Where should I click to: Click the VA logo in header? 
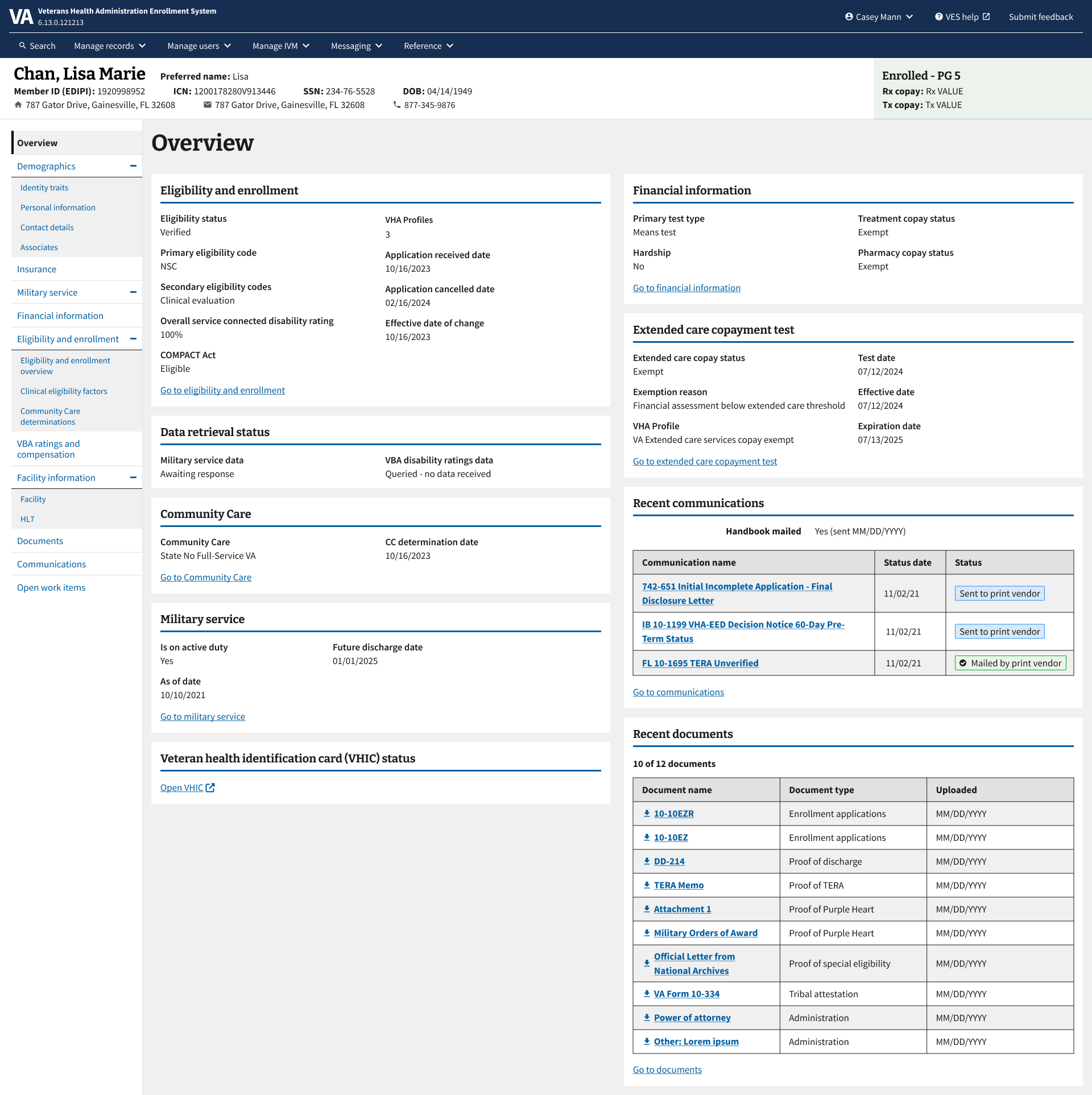pyautogui.click(x=21, y=16)
